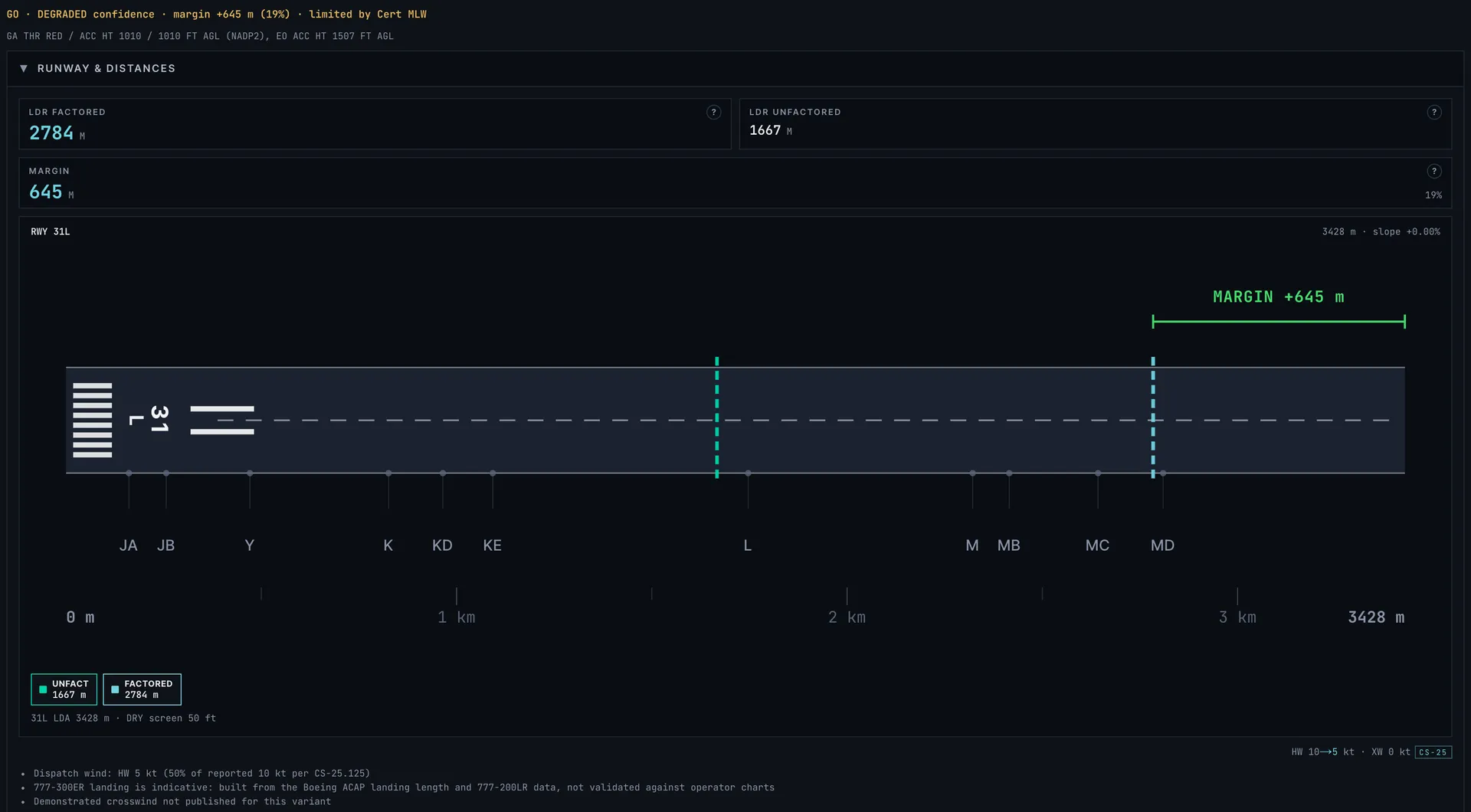The image size is (1471, 812).
Task: Click the RWY 31L label
Action: [x=51, y=231]
